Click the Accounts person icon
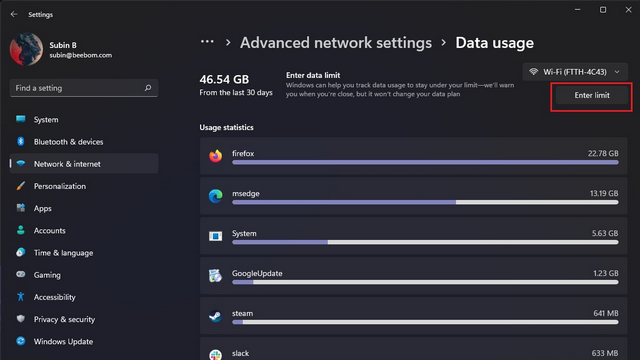Viewport: 640px width, 360px height. point(20,230)
